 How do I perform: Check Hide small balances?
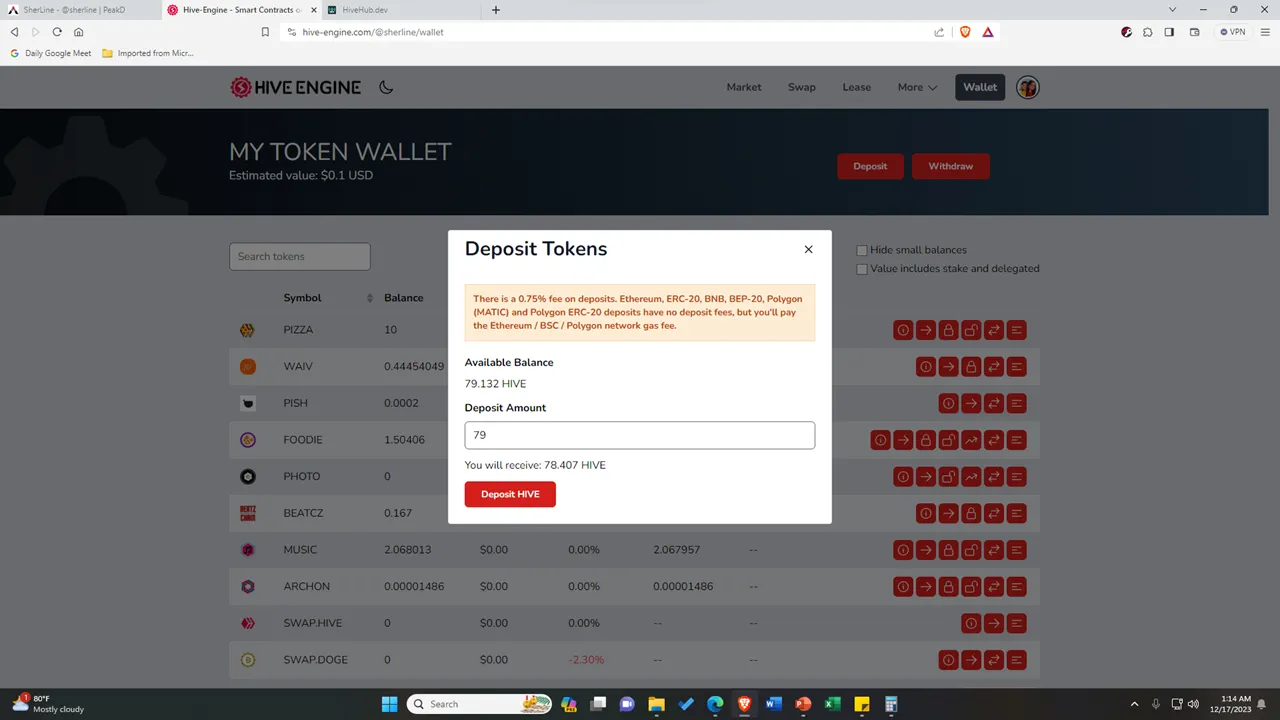862,250
